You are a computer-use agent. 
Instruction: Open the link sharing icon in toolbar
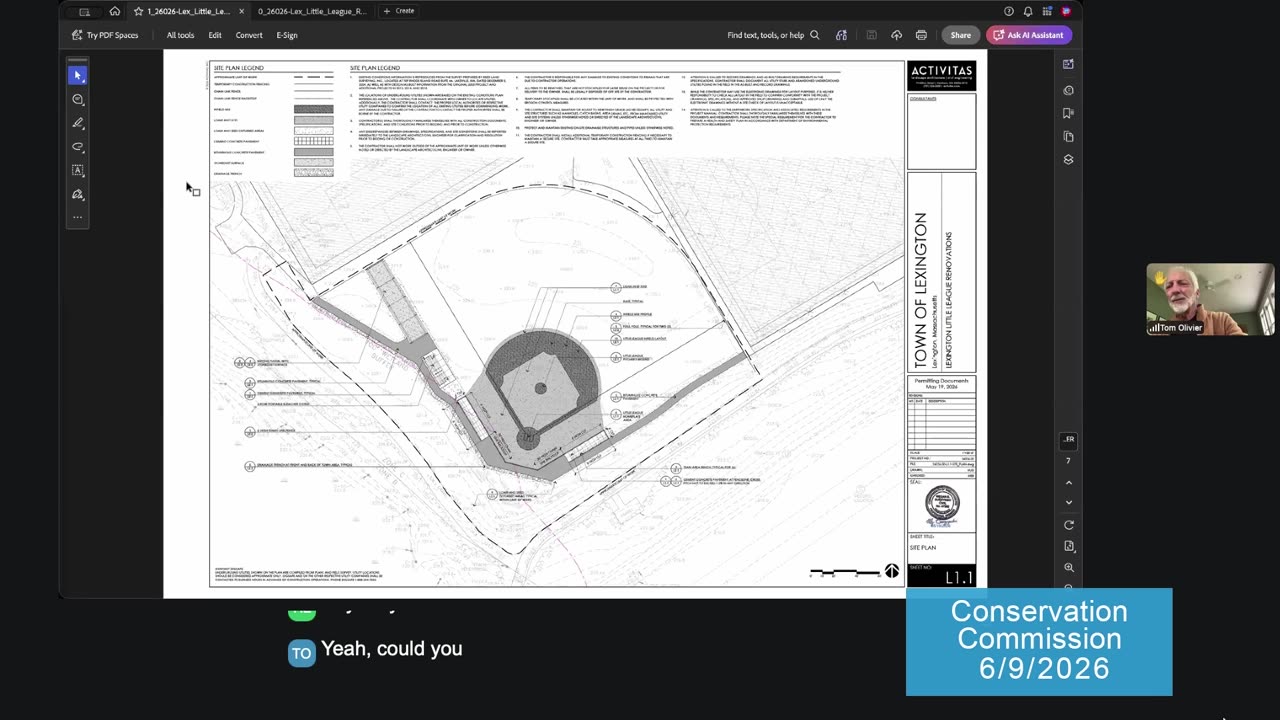click(x=841, y=35)
